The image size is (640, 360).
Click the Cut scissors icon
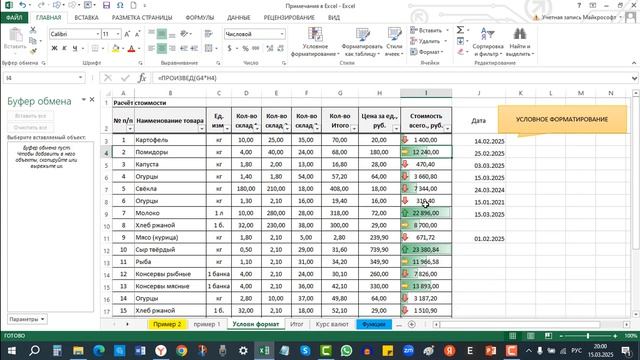33,30
